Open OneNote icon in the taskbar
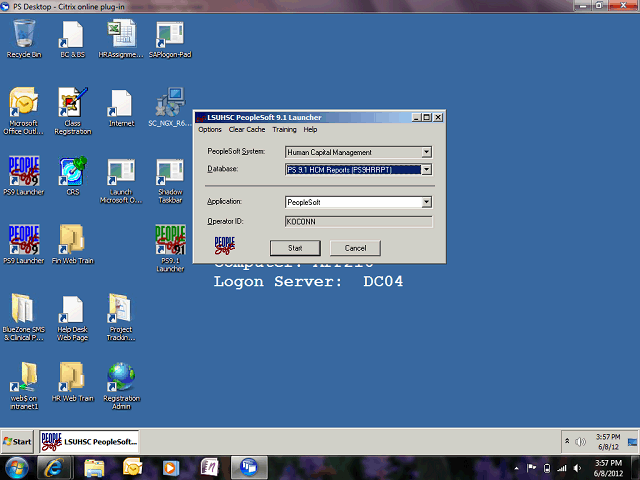 pos(209,468)
